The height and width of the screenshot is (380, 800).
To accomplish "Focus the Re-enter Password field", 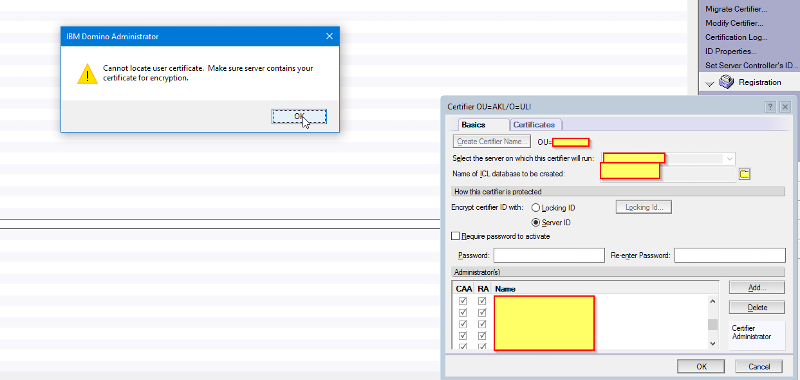I will point(730,255).
